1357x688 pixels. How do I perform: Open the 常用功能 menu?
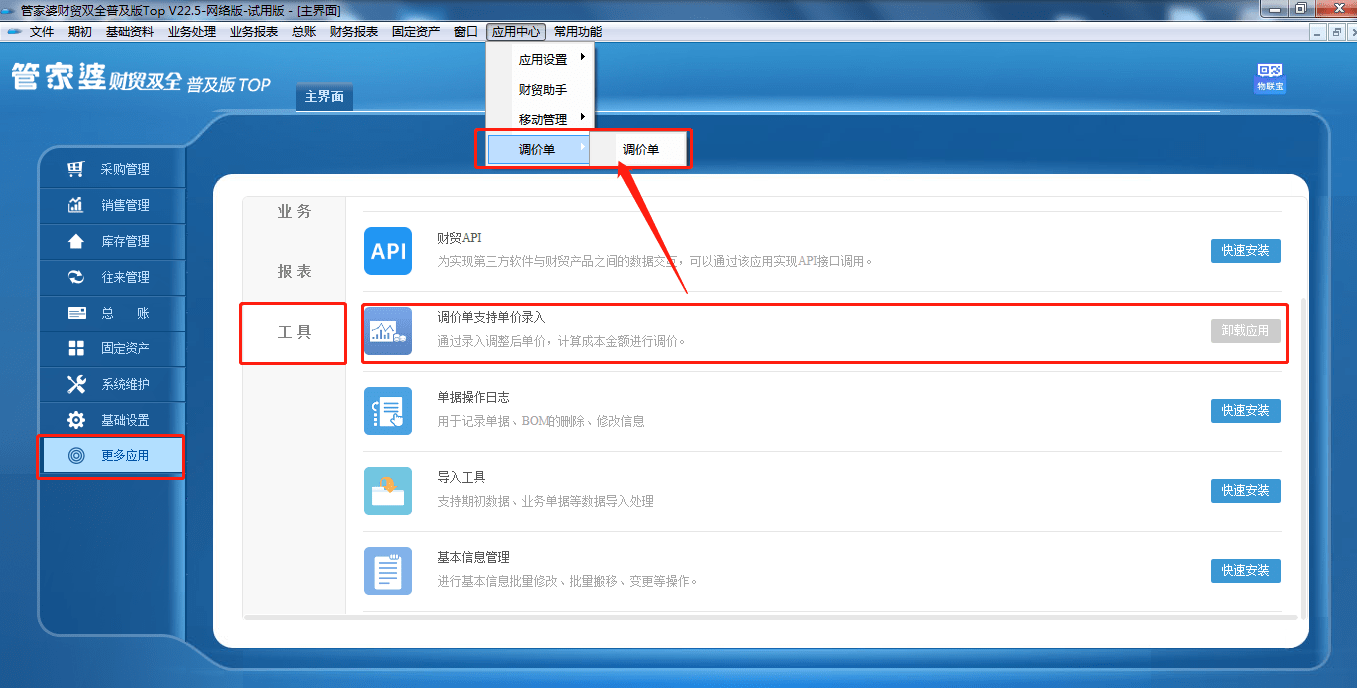578,32
